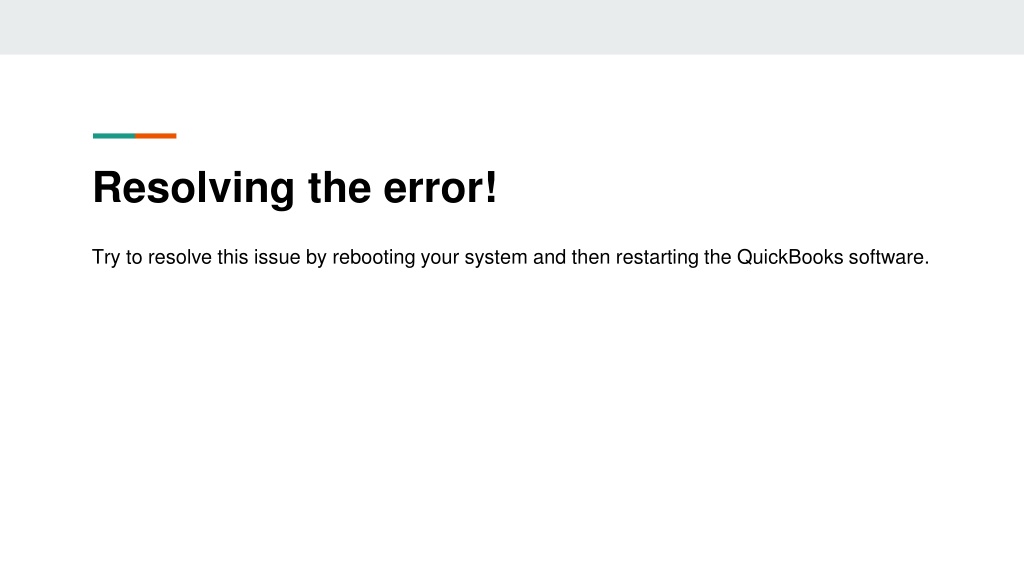Click the word 'then' in the body text

[591, 257]
